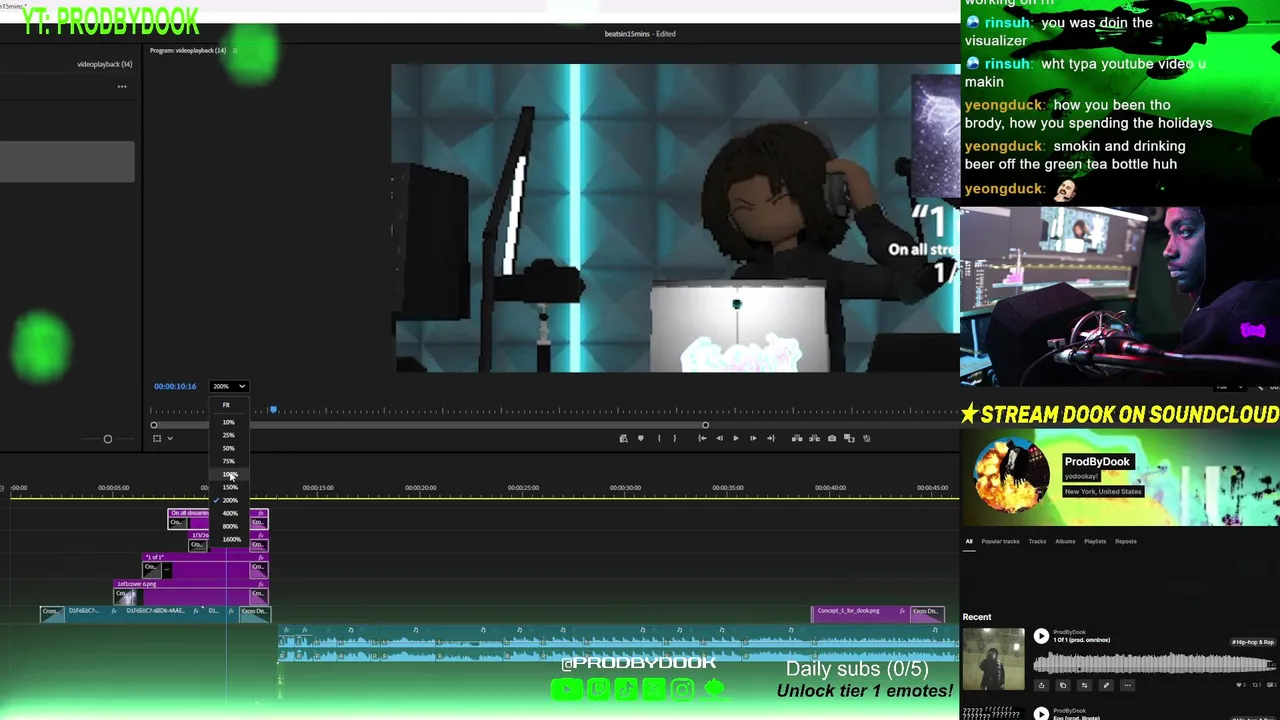Switch to the Reposts tab on SoundCloud

[x=1126, y=541]
